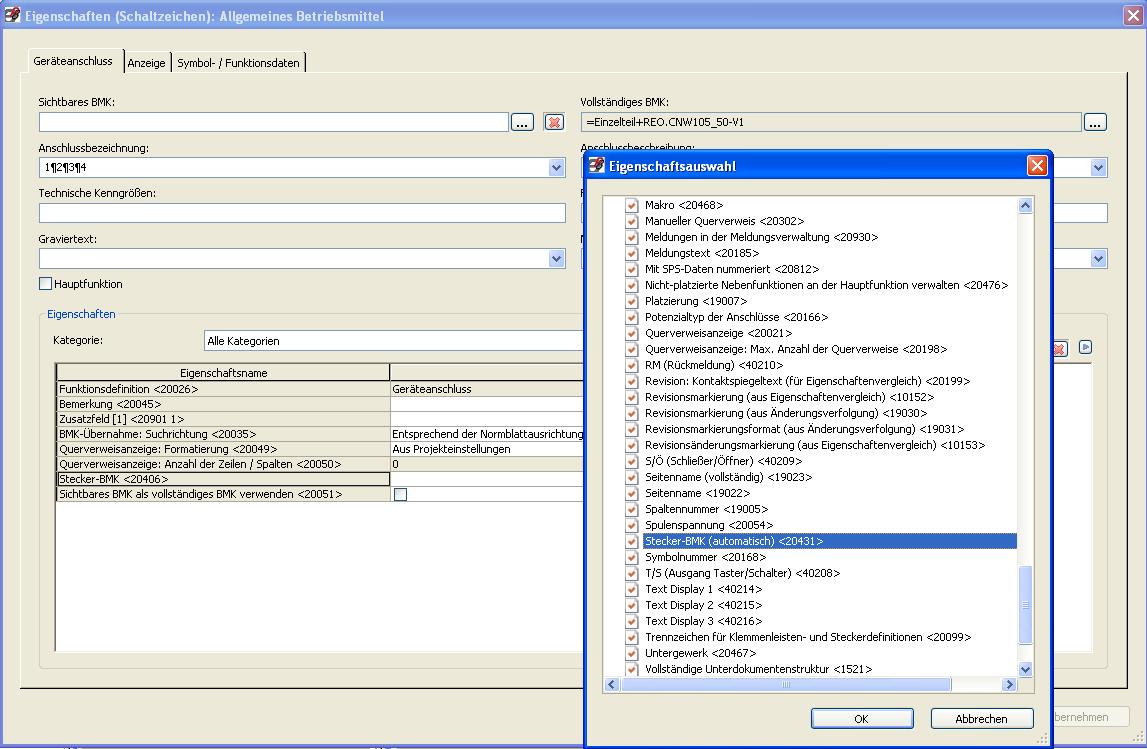Select Potenzialtyp der Anschlüsse <20166> in list
The height and width of the screenshot is (749, 1147).
click(737, 317)
